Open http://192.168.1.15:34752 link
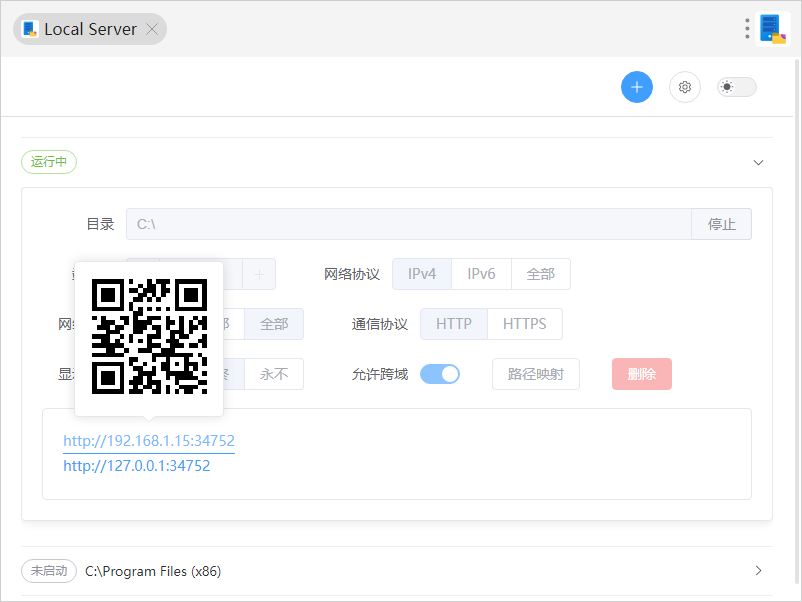 click(149, 440)
